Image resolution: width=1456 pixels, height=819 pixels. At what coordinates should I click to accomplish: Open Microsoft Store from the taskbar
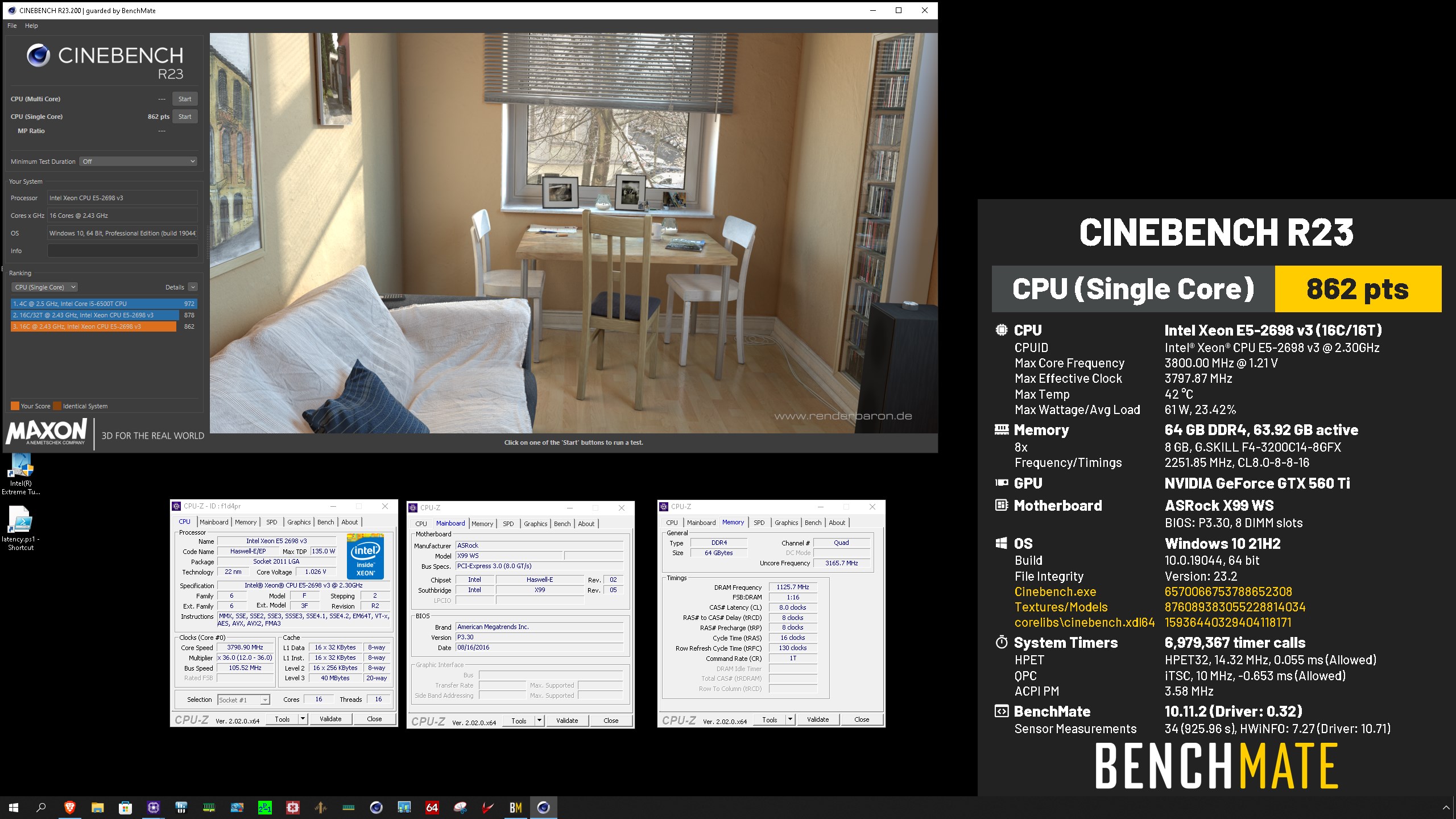coord(125,807)
